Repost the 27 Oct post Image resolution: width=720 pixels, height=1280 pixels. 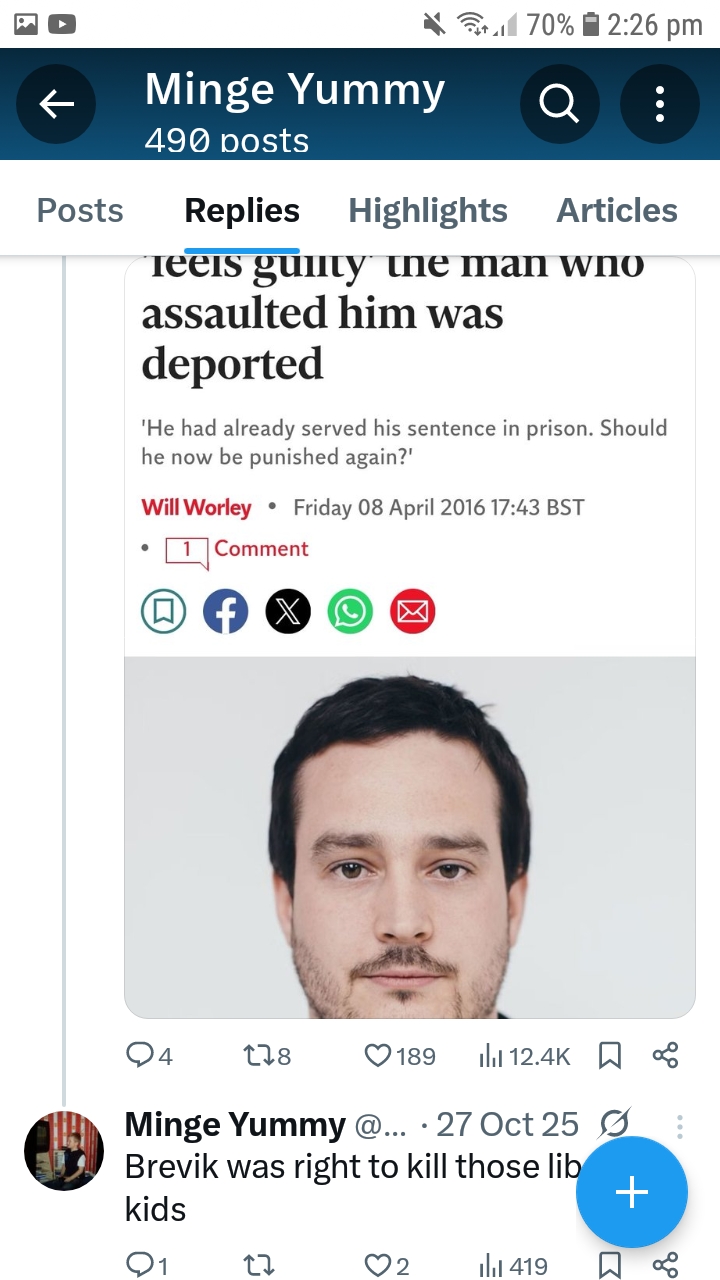(258, 1265)
